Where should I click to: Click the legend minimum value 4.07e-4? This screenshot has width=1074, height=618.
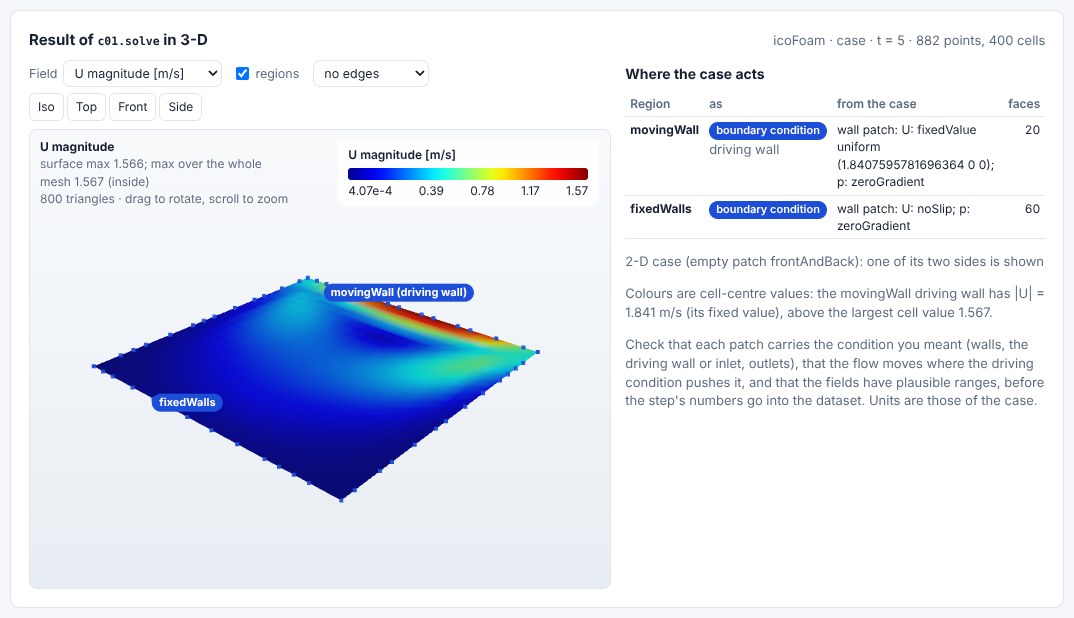point(370,190)
